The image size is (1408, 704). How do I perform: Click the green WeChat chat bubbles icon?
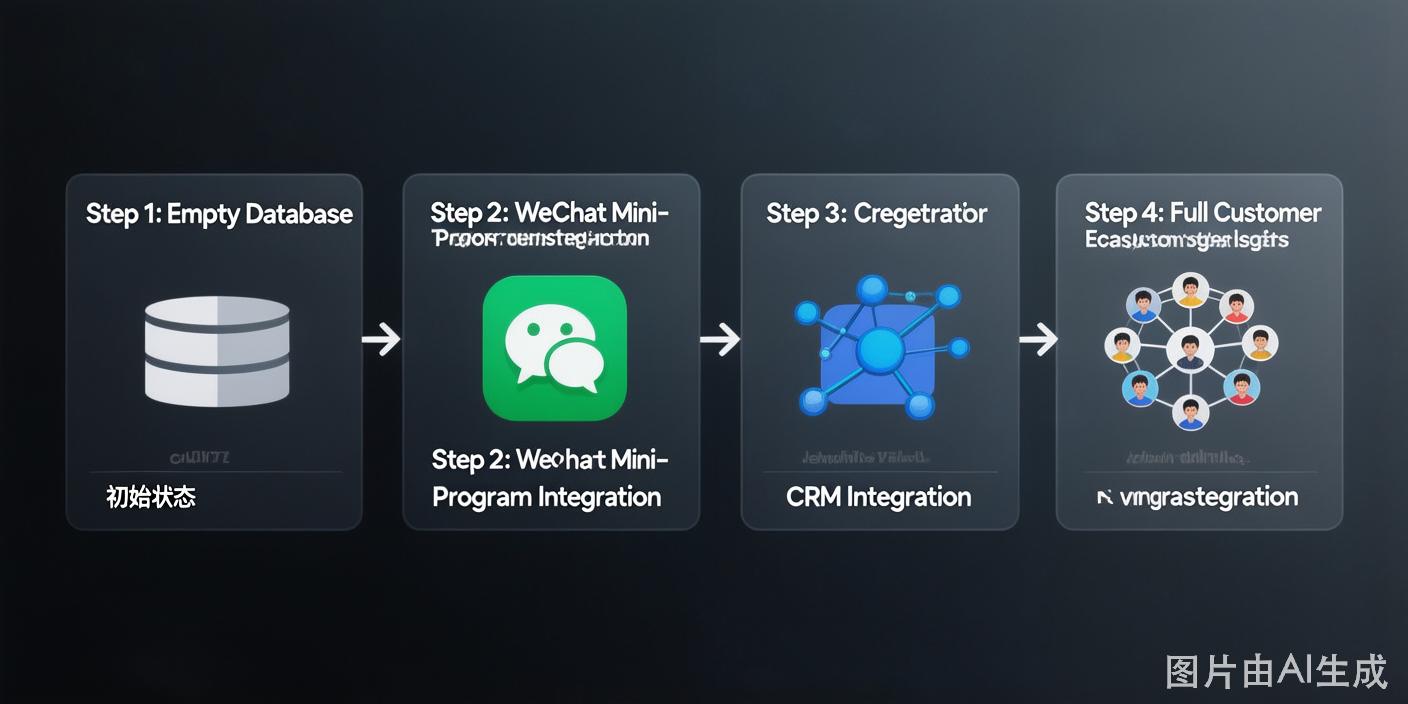coord(554,347)
